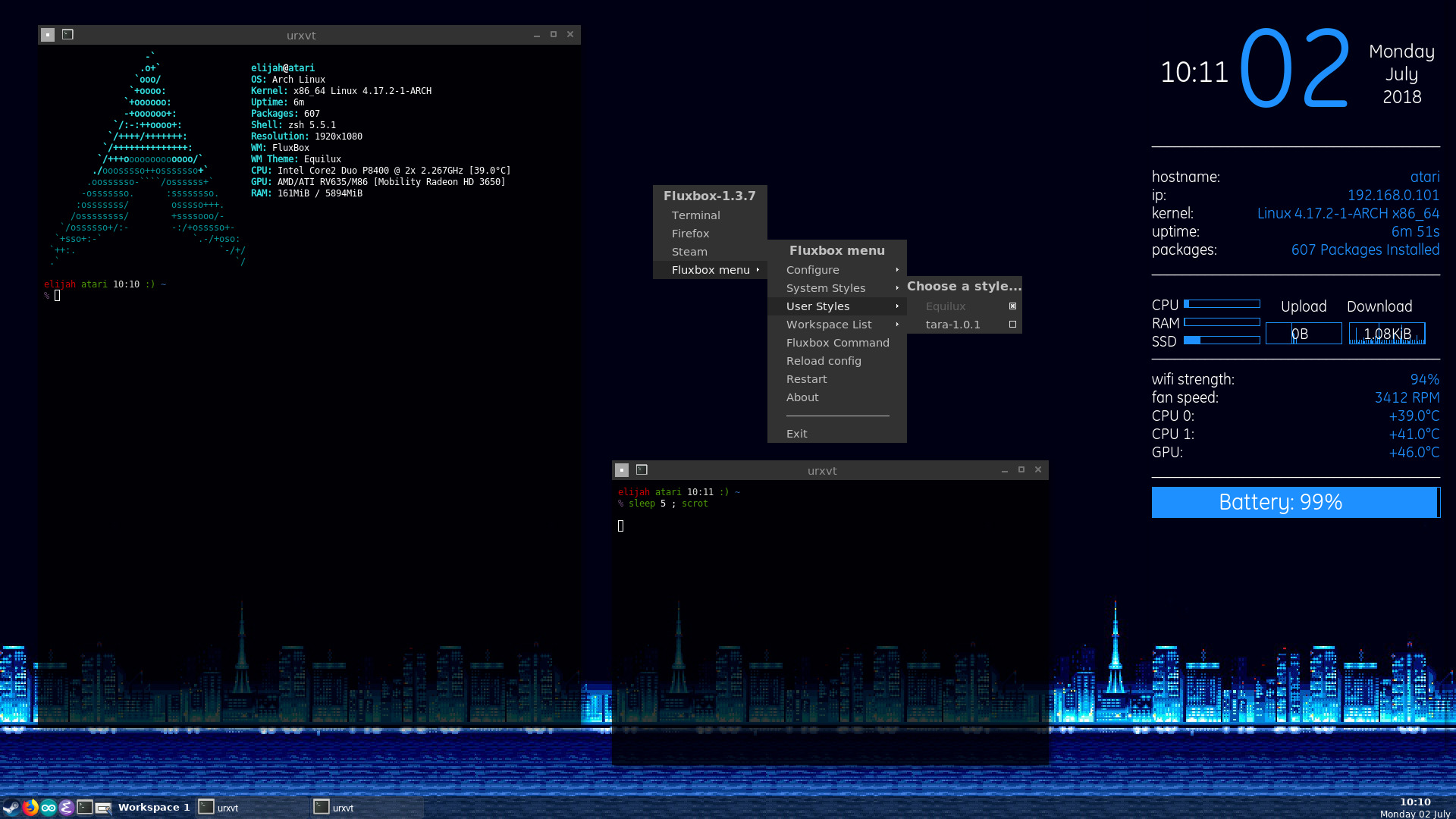The image size is (1456, 819).
Task: Click the SSD usage bar
Action: [1222, 340]
